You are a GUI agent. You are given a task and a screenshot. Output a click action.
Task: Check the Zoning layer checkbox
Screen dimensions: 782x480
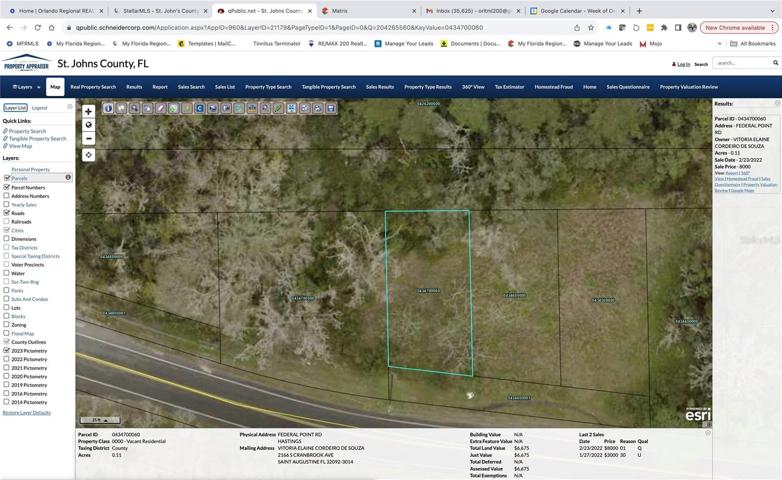click(6, 325)
